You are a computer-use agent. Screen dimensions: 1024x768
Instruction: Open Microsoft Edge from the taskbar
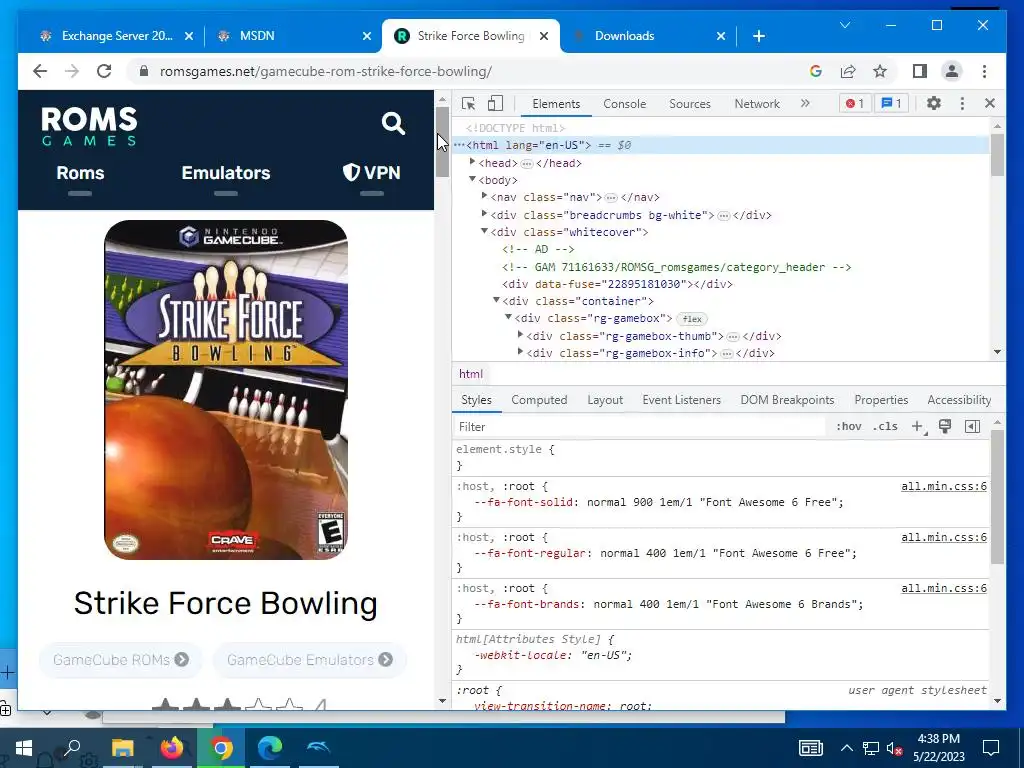point(269,748)
